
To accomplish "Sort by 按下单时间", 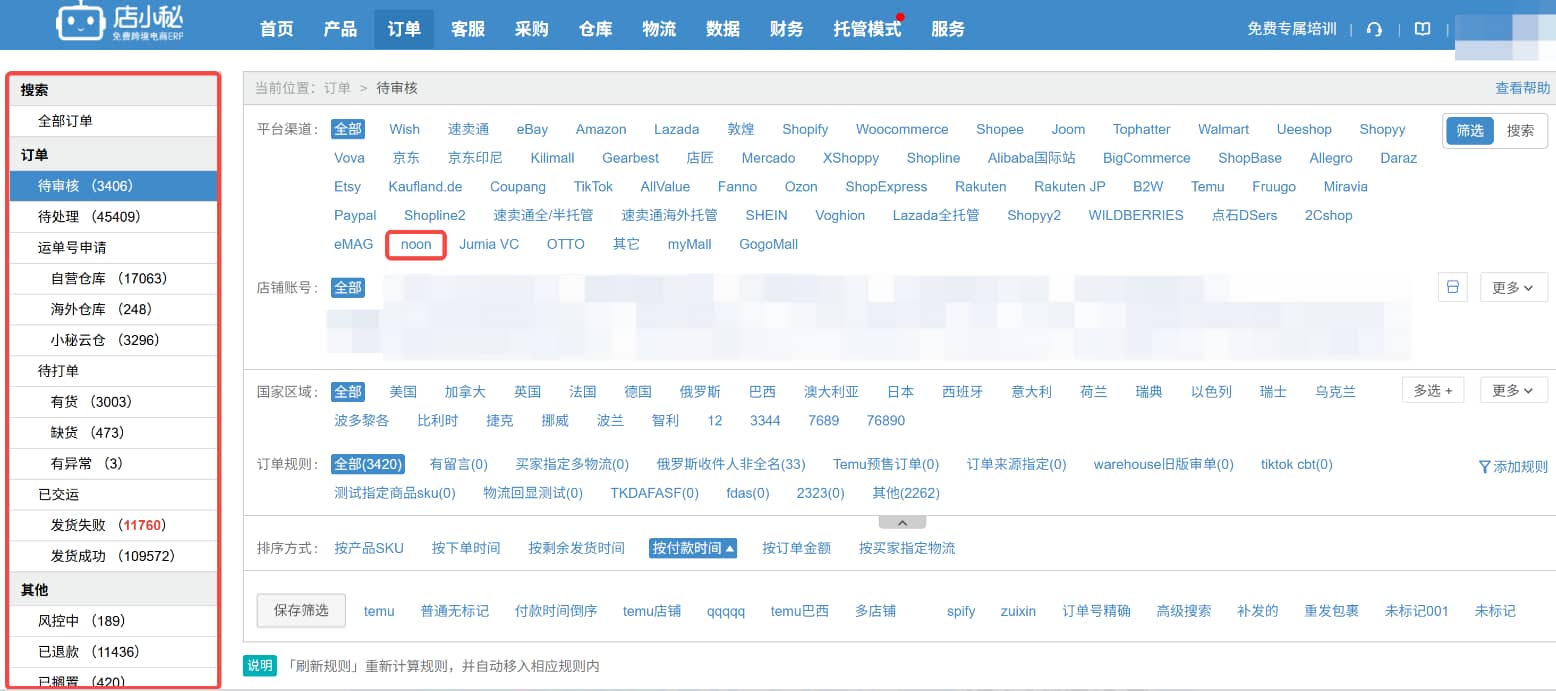I will click(466, 548).
